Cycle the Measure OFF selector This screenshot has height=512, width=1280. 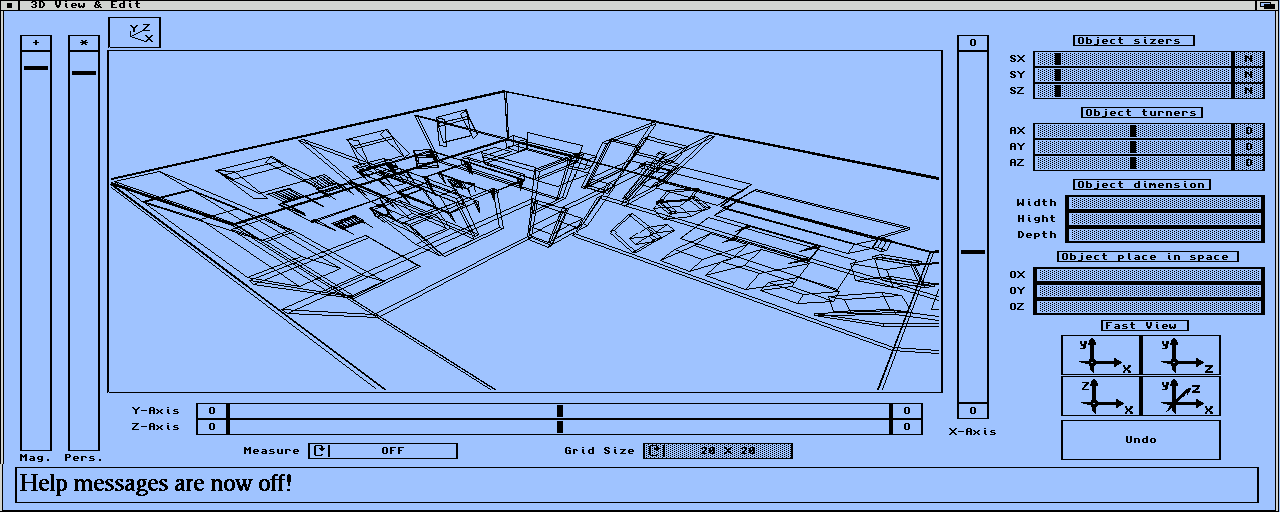[x=392, y=451]
